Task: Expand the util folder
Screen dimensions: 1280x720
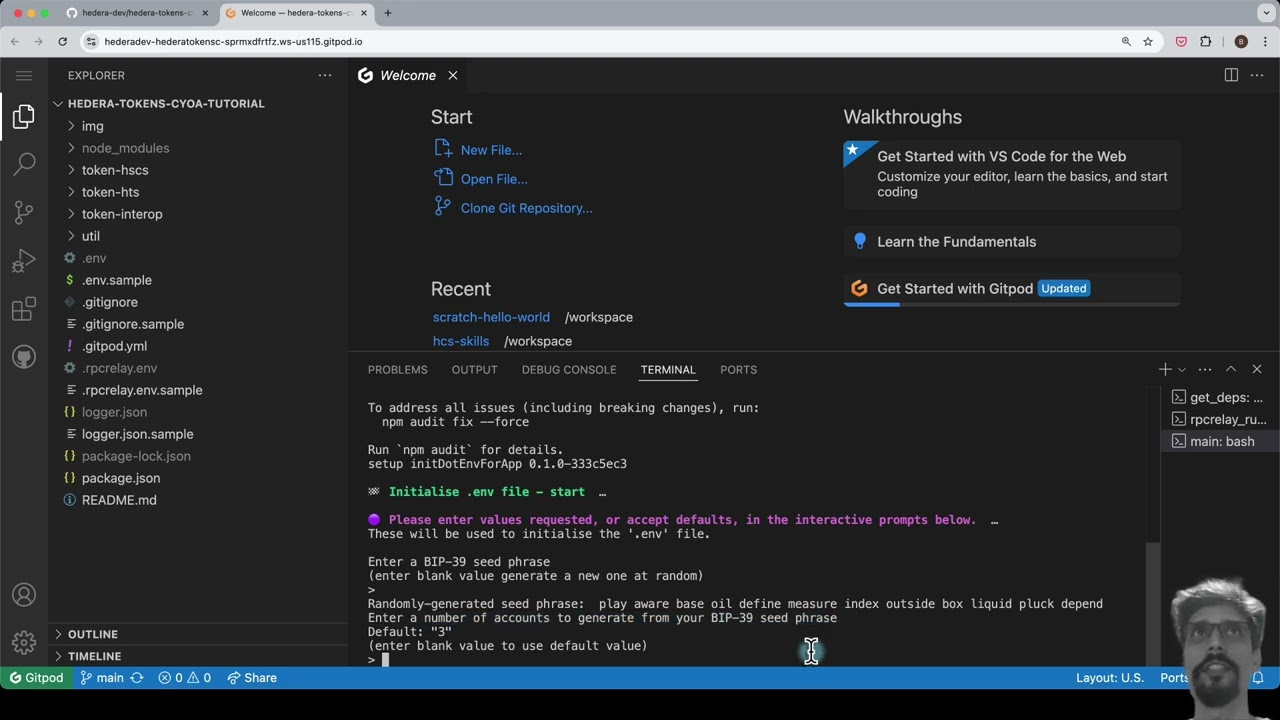Action: [90, 236]
